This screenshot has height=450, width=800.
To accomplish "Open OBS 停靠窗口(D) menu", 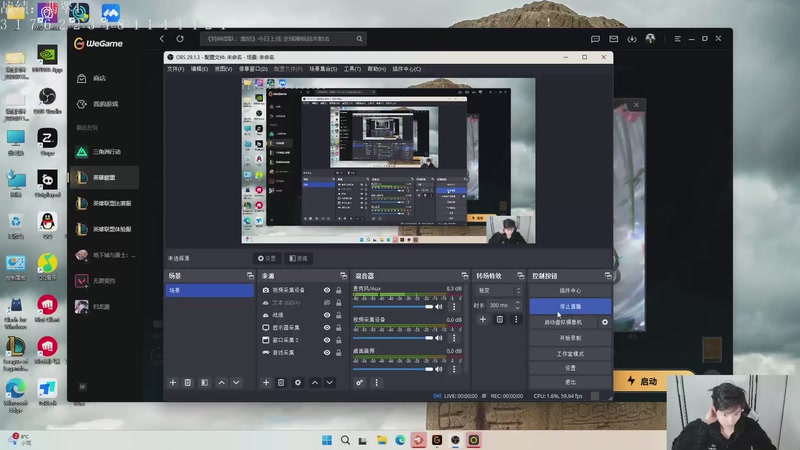I will click(x=253, y=69).
